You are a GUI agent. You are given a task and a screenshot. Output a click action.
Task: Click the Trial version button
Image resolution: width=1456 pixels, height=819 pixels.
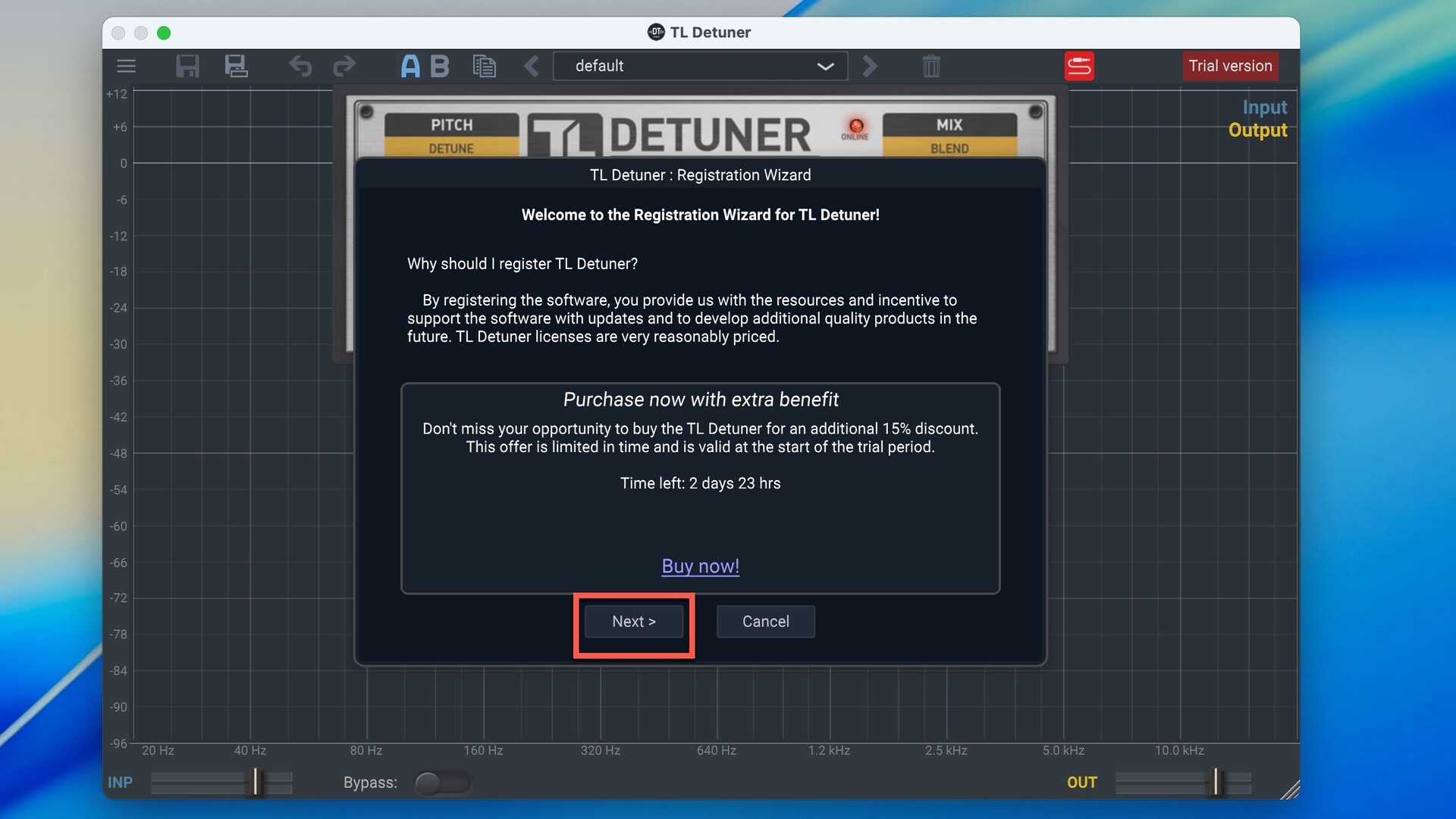[x=1230, y=66]
